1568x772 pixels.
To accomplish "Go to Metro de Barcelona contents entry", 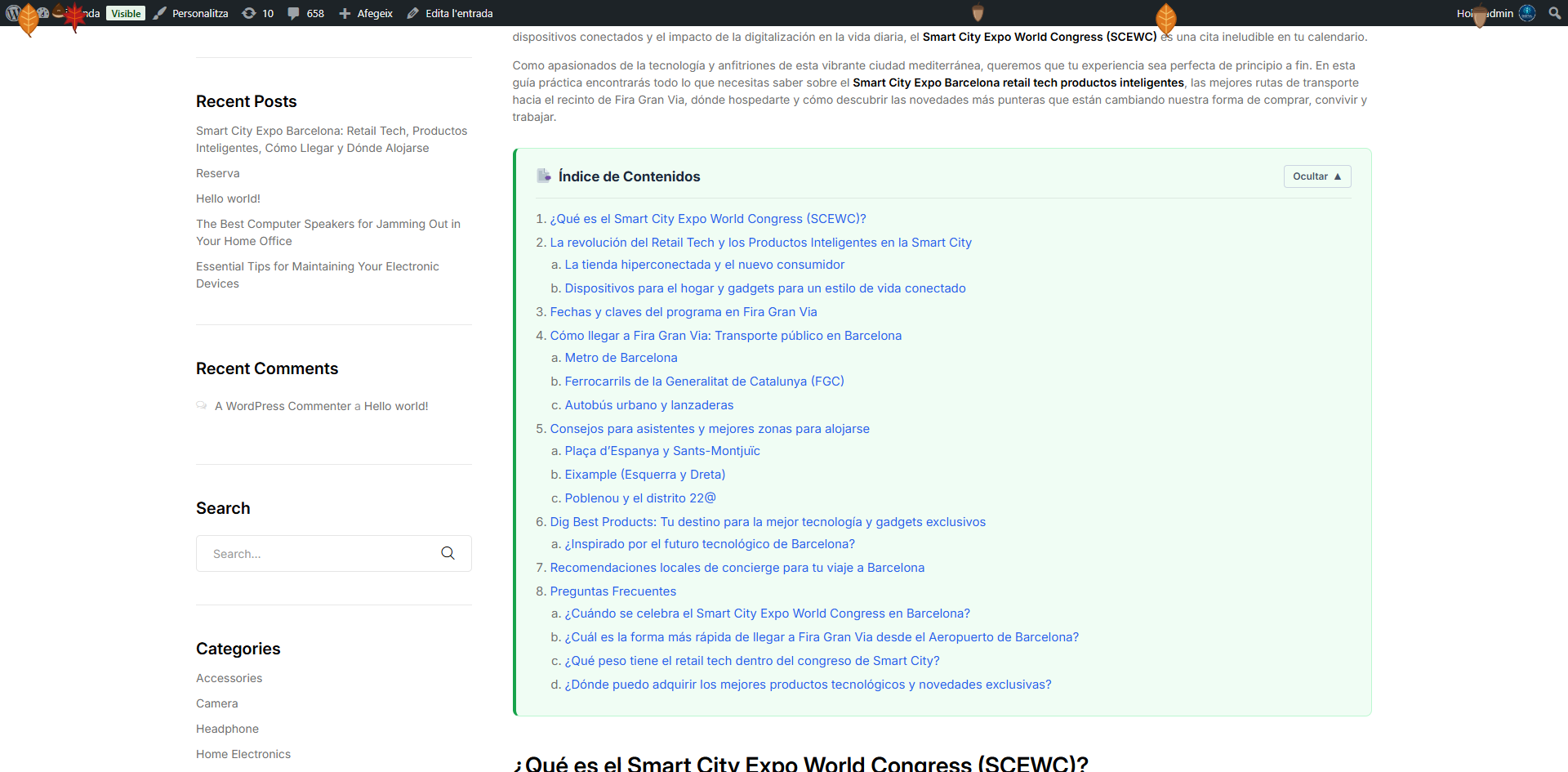I will [621, 358].
